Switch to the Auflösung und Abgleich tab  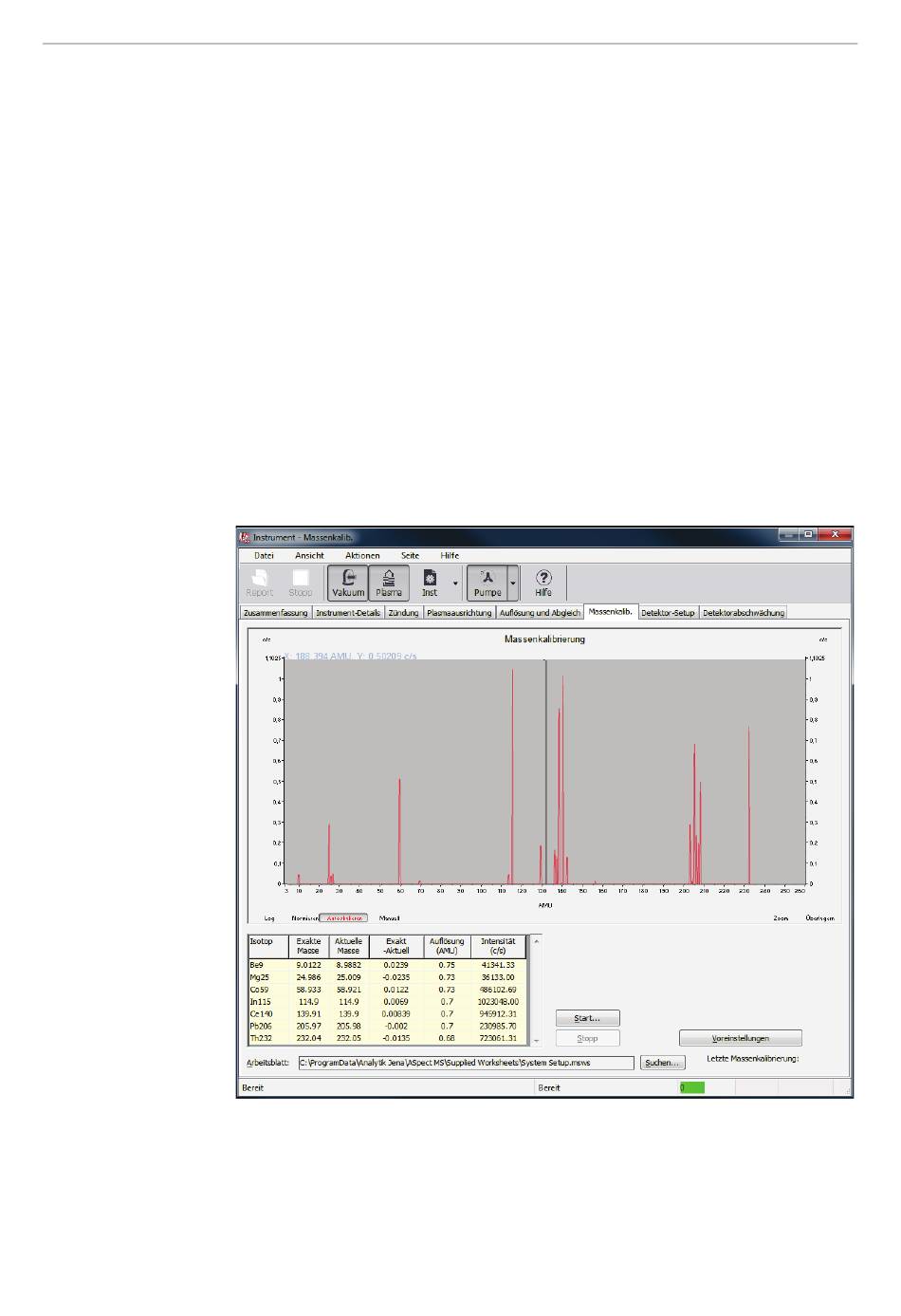(540, 613)
